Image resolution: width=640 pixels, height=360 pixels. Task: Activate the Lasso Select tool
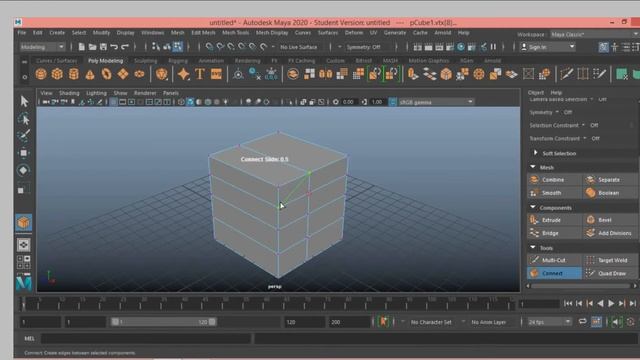pyautogui.click(x=24, y=118)
